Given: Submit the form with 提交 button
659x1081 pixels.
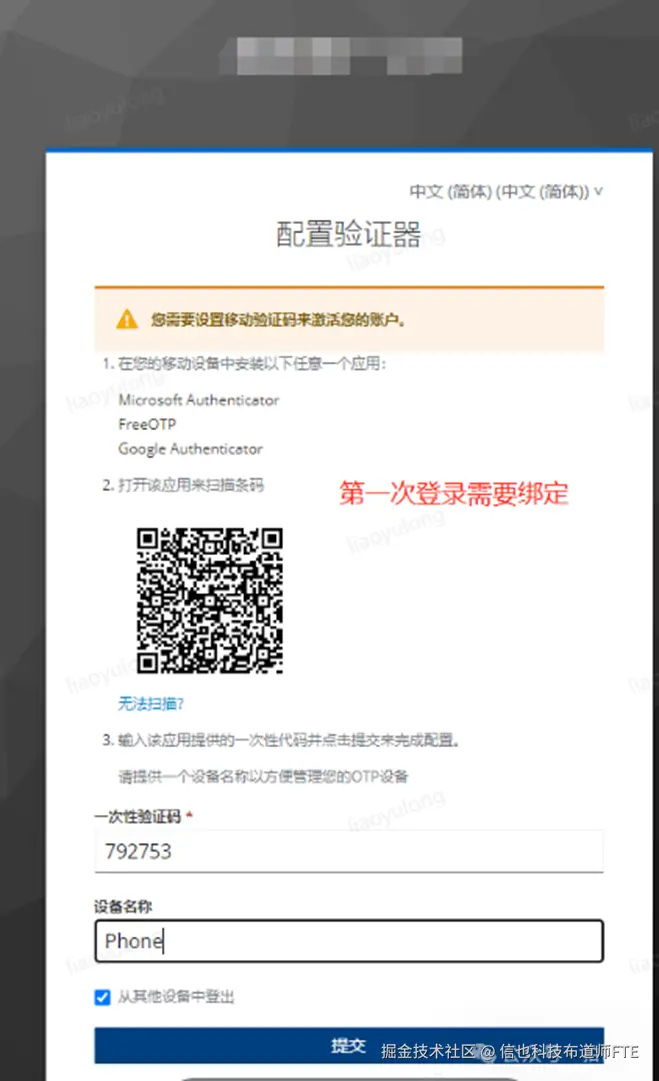Looking at the screenshot, I should click(349, 1046).
